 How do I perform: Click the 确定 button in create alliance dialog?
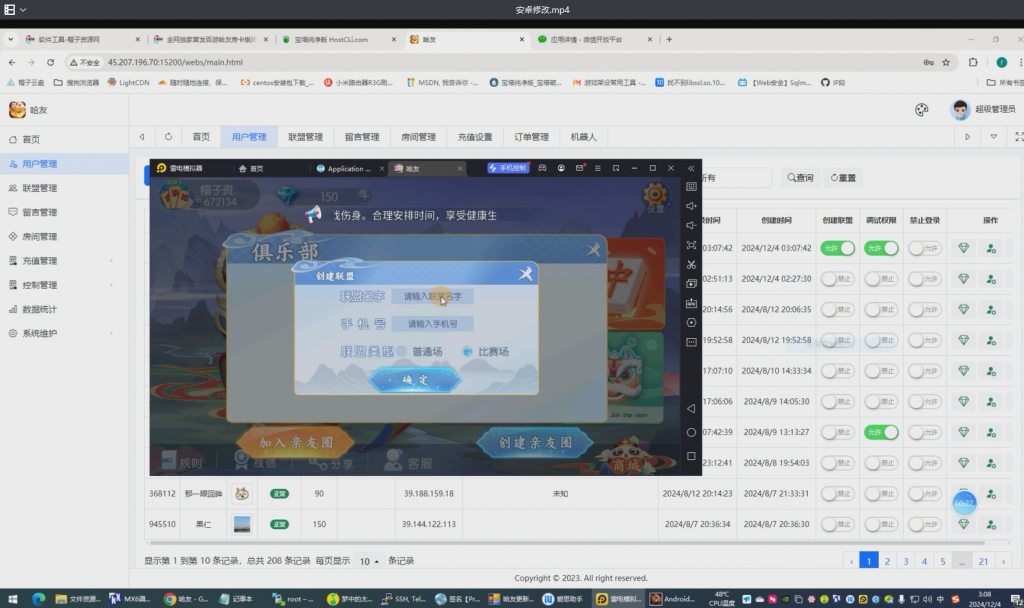pyautogui.click(x=415, y=380)
